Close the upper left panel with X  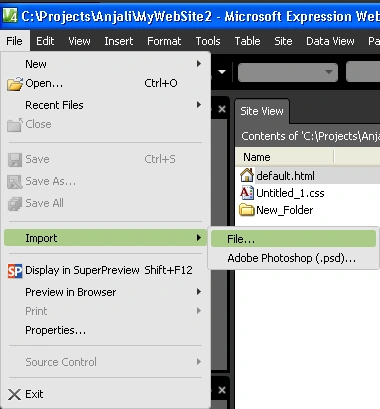[x=222, y=109]
